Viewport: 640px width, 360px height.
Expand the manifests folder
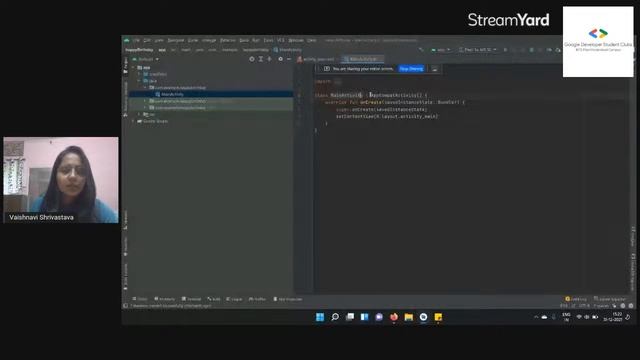click(140, 74)
